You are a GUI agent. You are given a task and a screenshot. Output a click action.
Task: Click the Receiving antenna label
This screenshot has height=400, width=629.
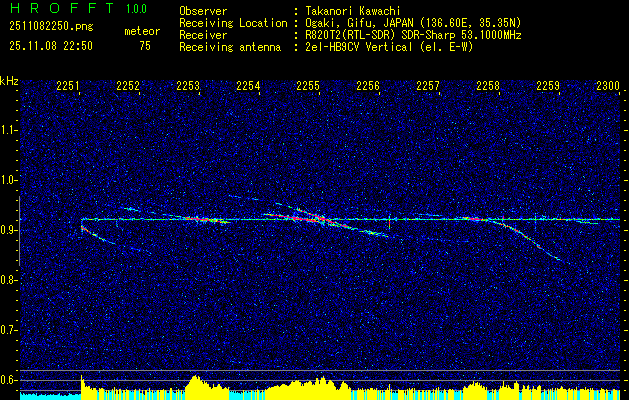click(230, 47)
